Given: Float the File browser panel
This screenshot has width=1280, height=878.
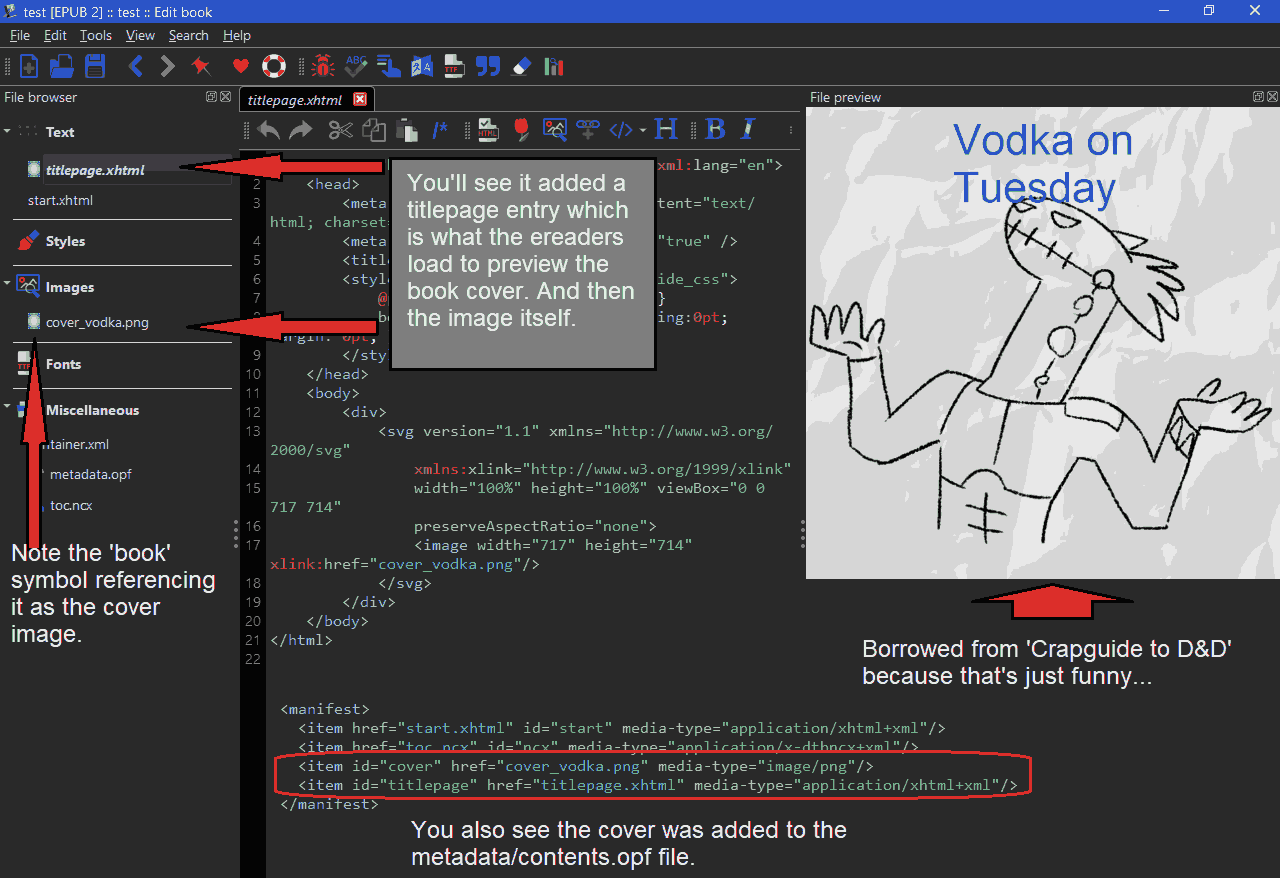Looking at the screenshot, I should pos(211,97).
